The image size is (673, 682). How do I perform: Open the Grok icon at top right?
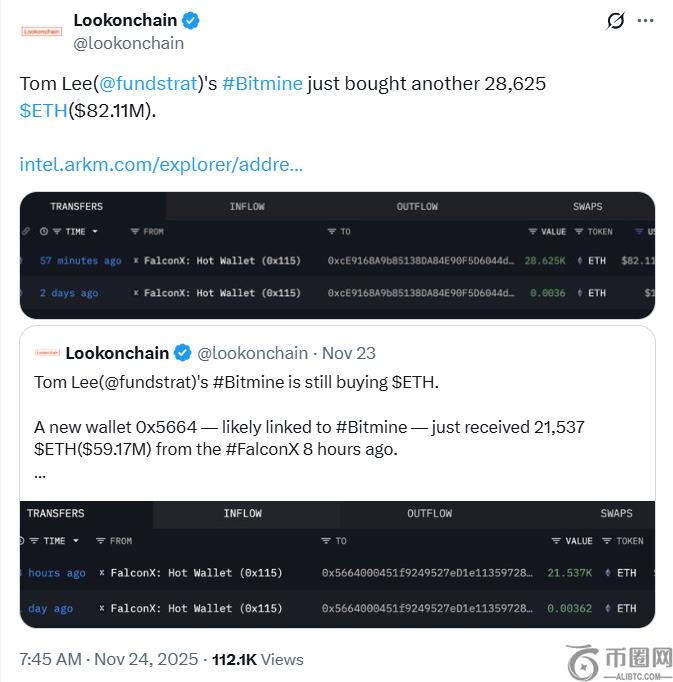(x=616, y=21)
